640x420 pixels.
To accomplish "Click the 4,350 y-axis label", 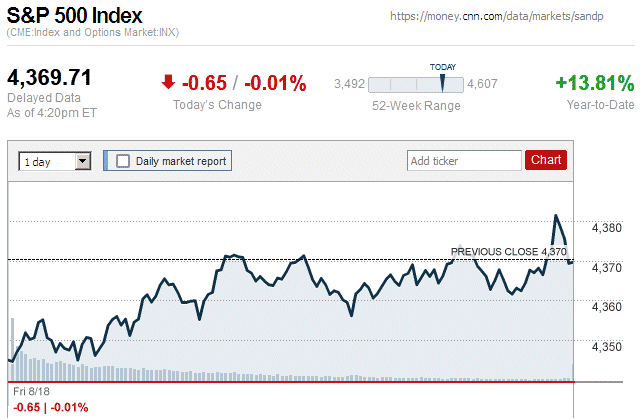I will click(x=607, y=346).
